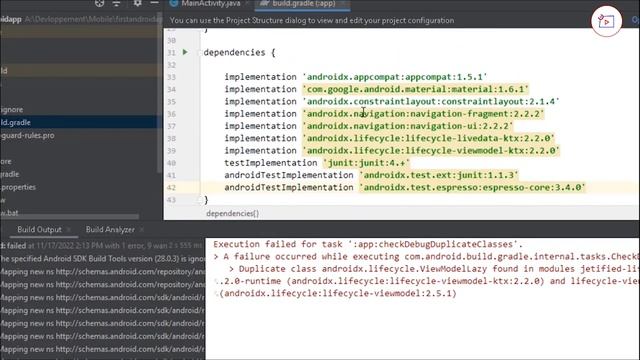
Task: Click the Select Opened File target icon
Action: [x=100, y=3]
